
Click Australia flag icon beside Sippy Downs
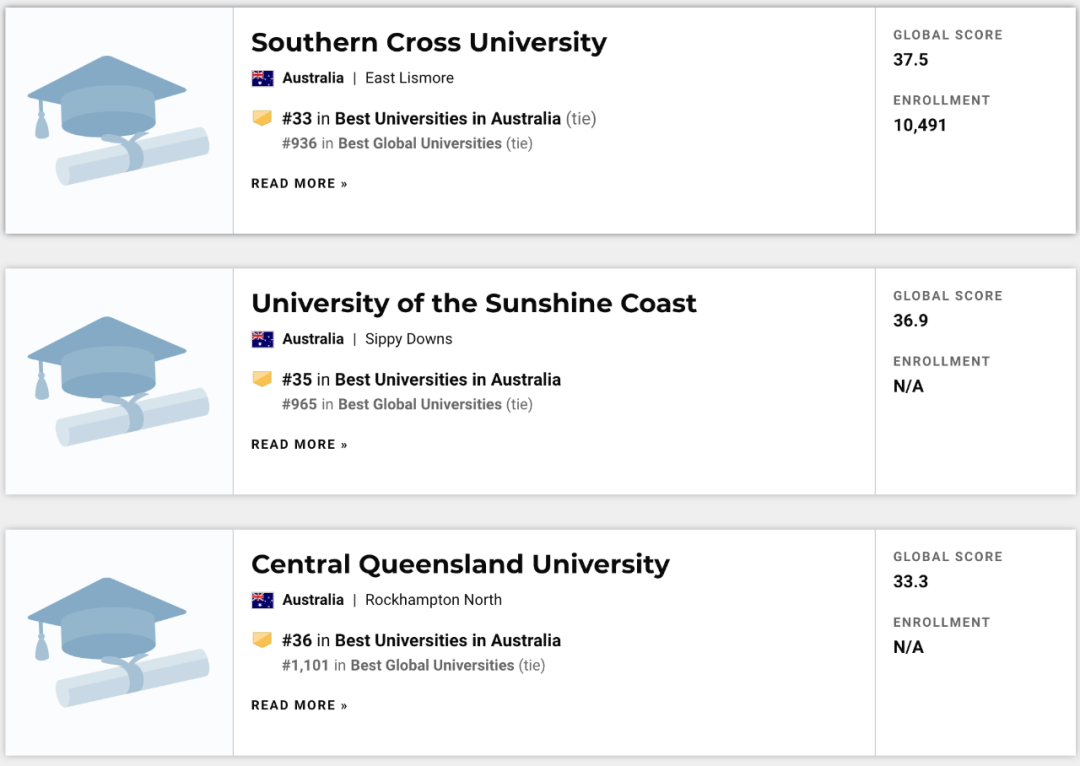pyautogui.click(x=263, y=339)
